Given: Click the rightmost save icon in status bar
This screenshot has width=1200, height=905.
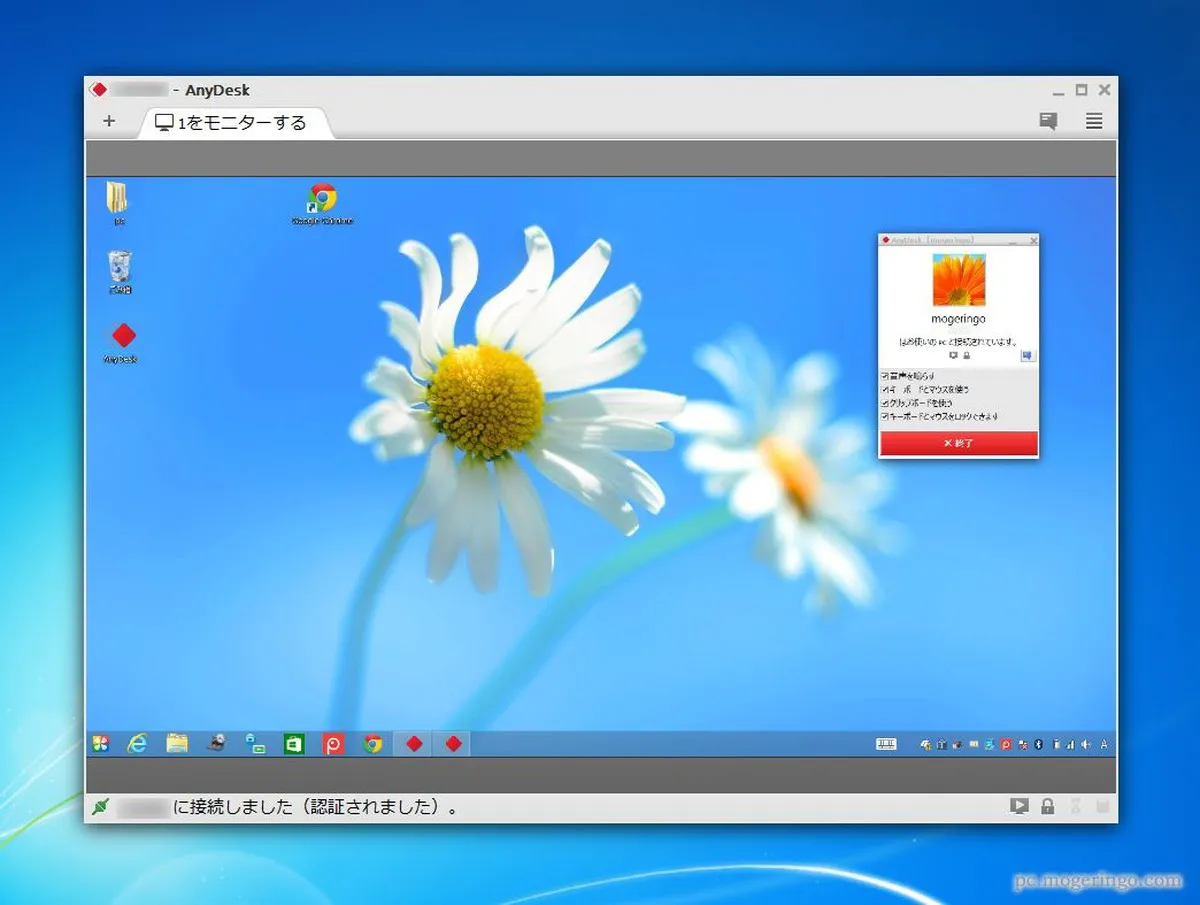Looking at the screenshot, I should click(x=1103, y=806).
